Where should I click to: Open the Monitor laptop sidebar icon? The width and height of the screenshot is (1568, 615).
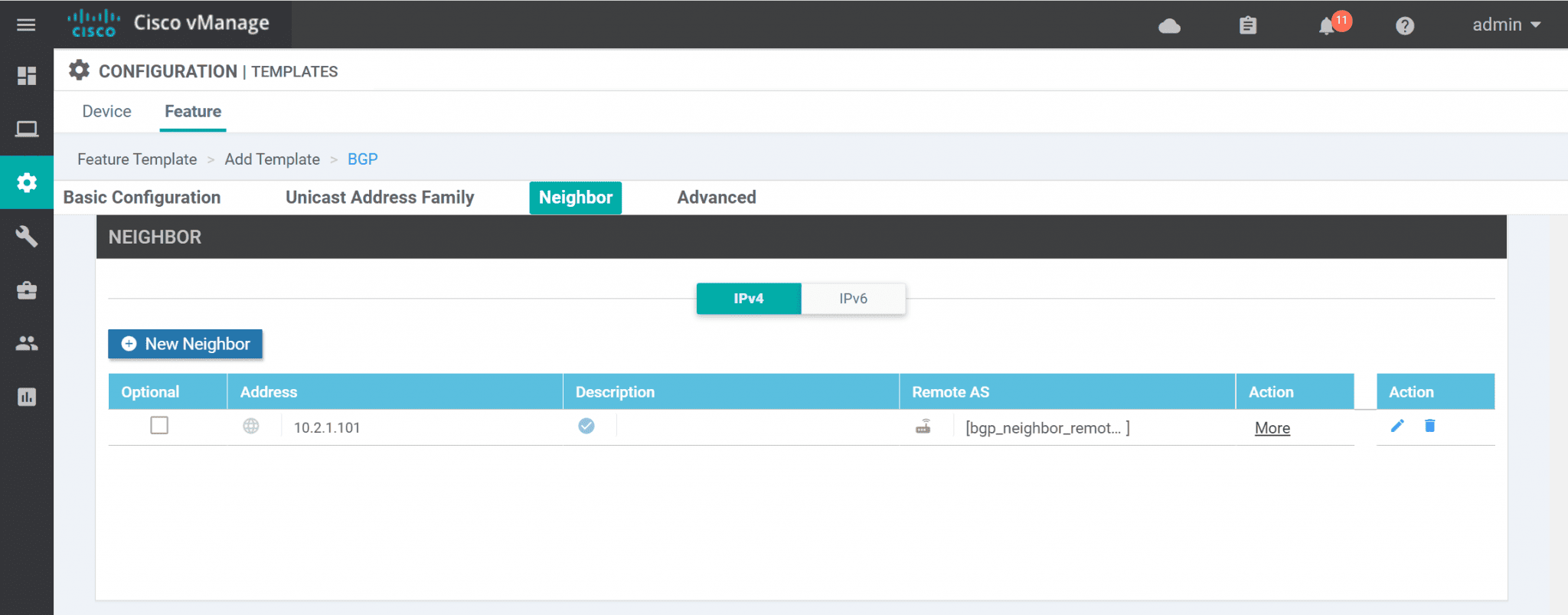pyautogui.click(x=27, y=129)
